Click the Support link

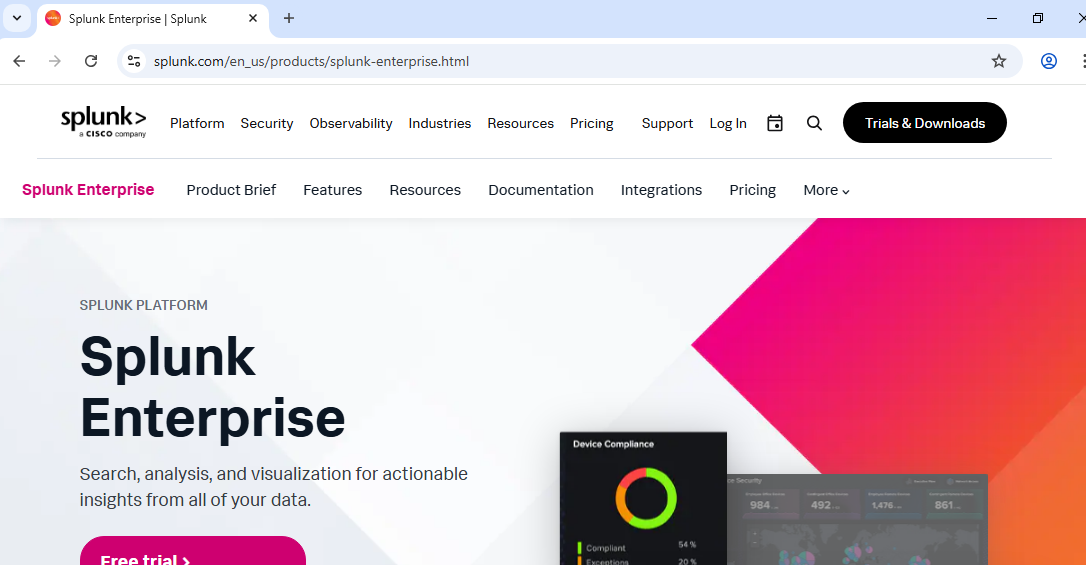pos(667,123)
